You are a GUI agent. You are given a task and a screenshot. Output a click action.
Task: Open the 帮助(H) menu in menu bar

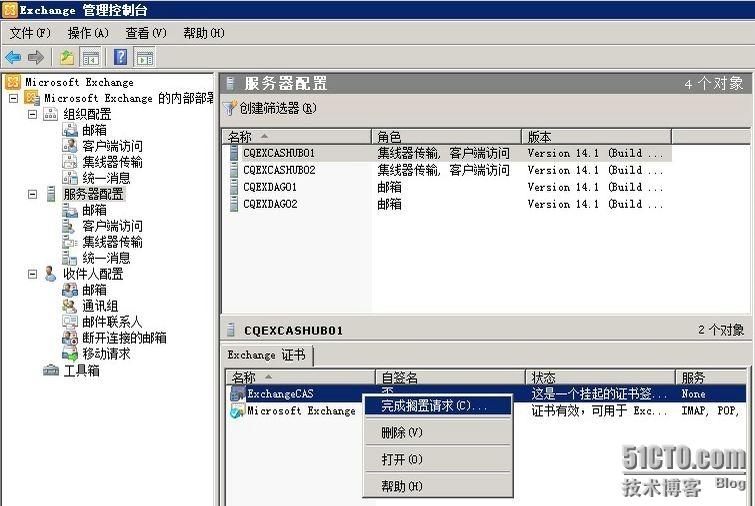tap(204, 33)
